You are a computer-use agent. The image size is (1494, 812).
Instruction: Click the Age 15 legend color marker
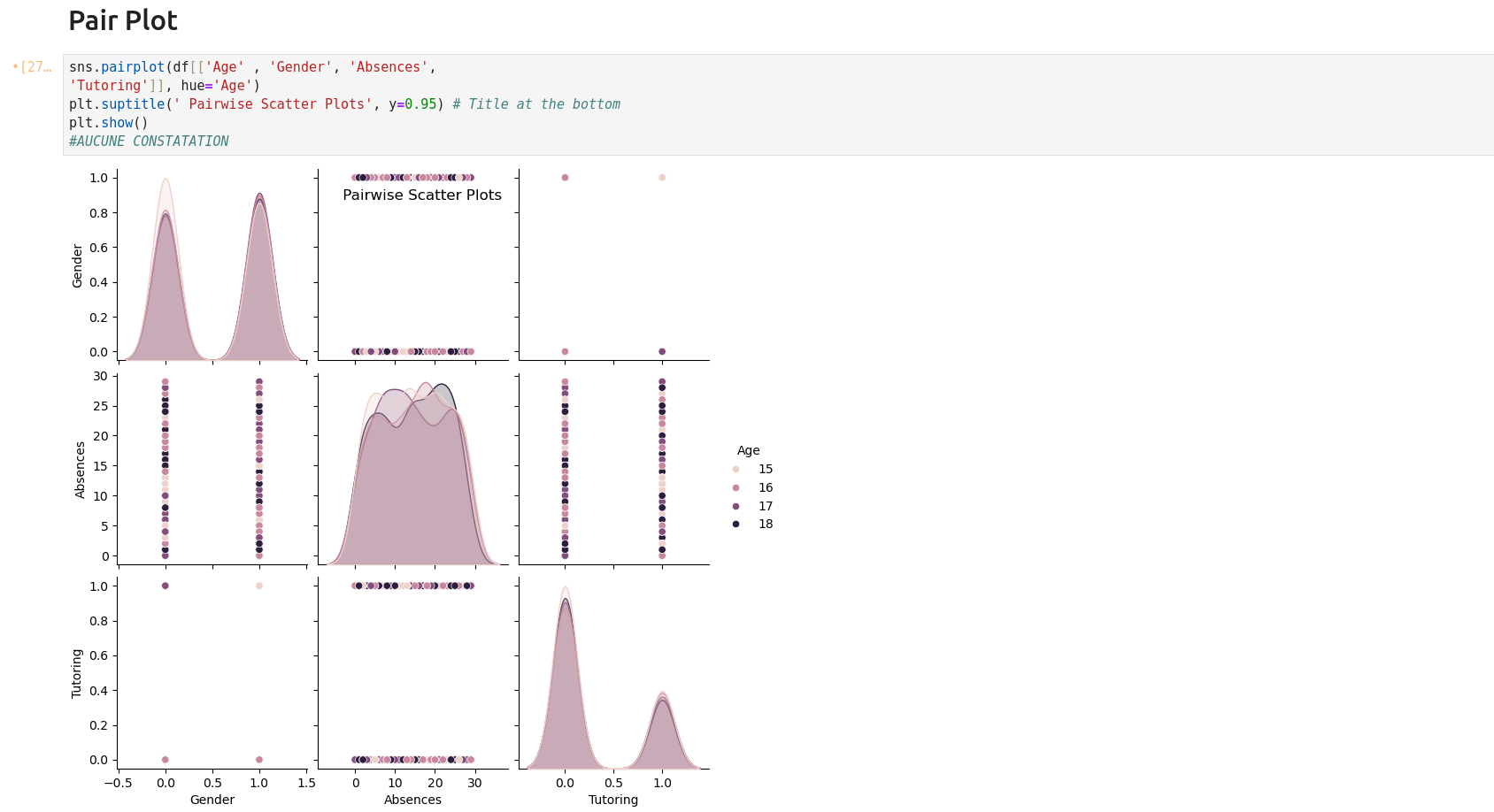735,470
